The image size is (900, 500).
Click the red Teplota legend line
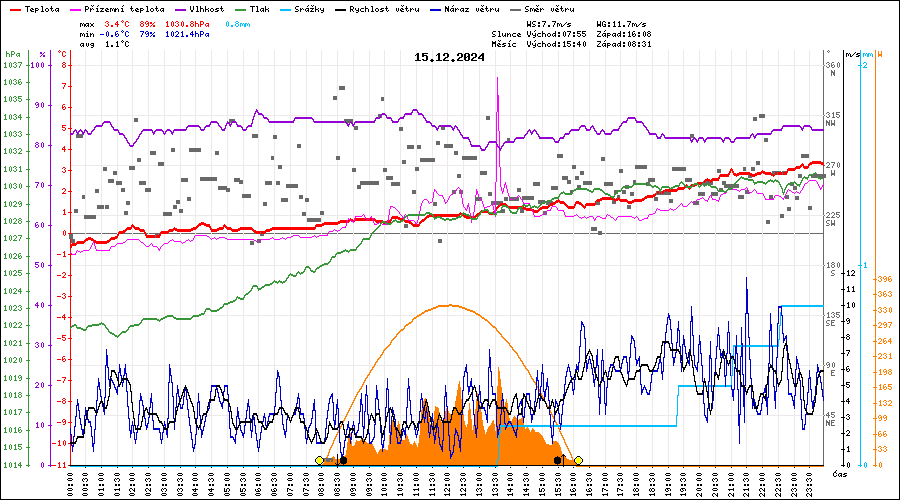pyautogui.click(x=14, y=8)
